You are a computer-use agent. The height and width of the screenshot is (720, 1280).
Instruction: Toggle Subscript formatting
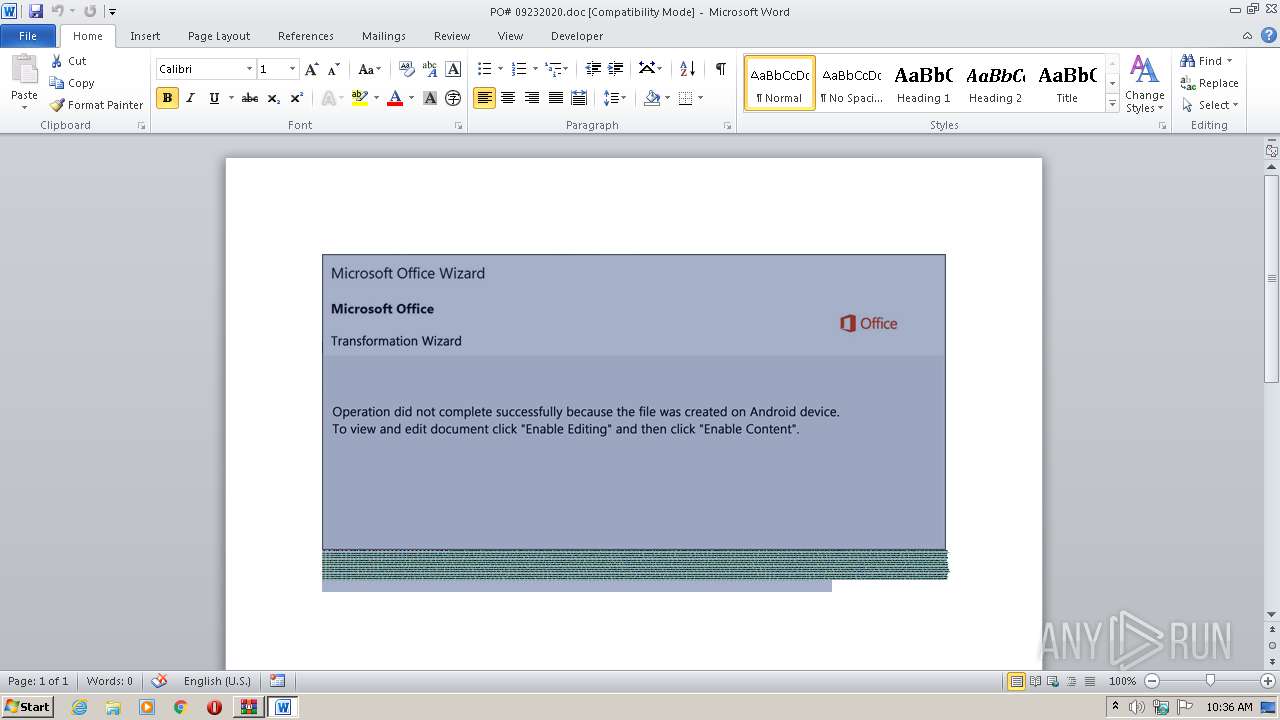pos(273,98)
